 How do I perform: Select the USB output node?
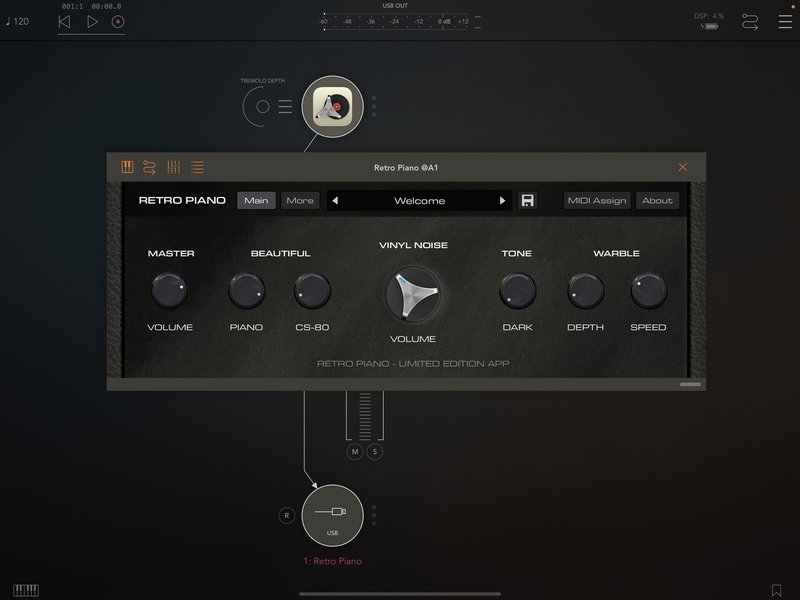tap(333, 515)
